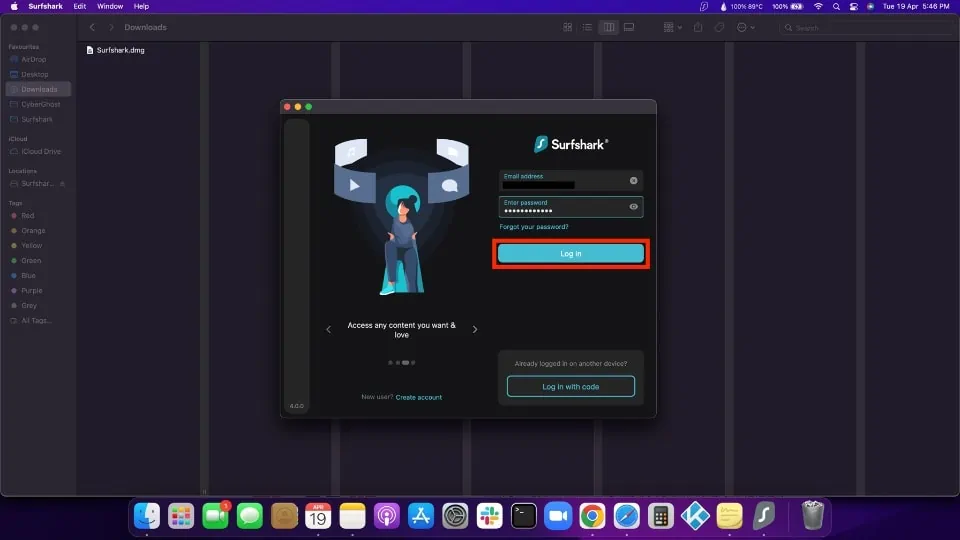Clear the email address field

pos(634,181)
